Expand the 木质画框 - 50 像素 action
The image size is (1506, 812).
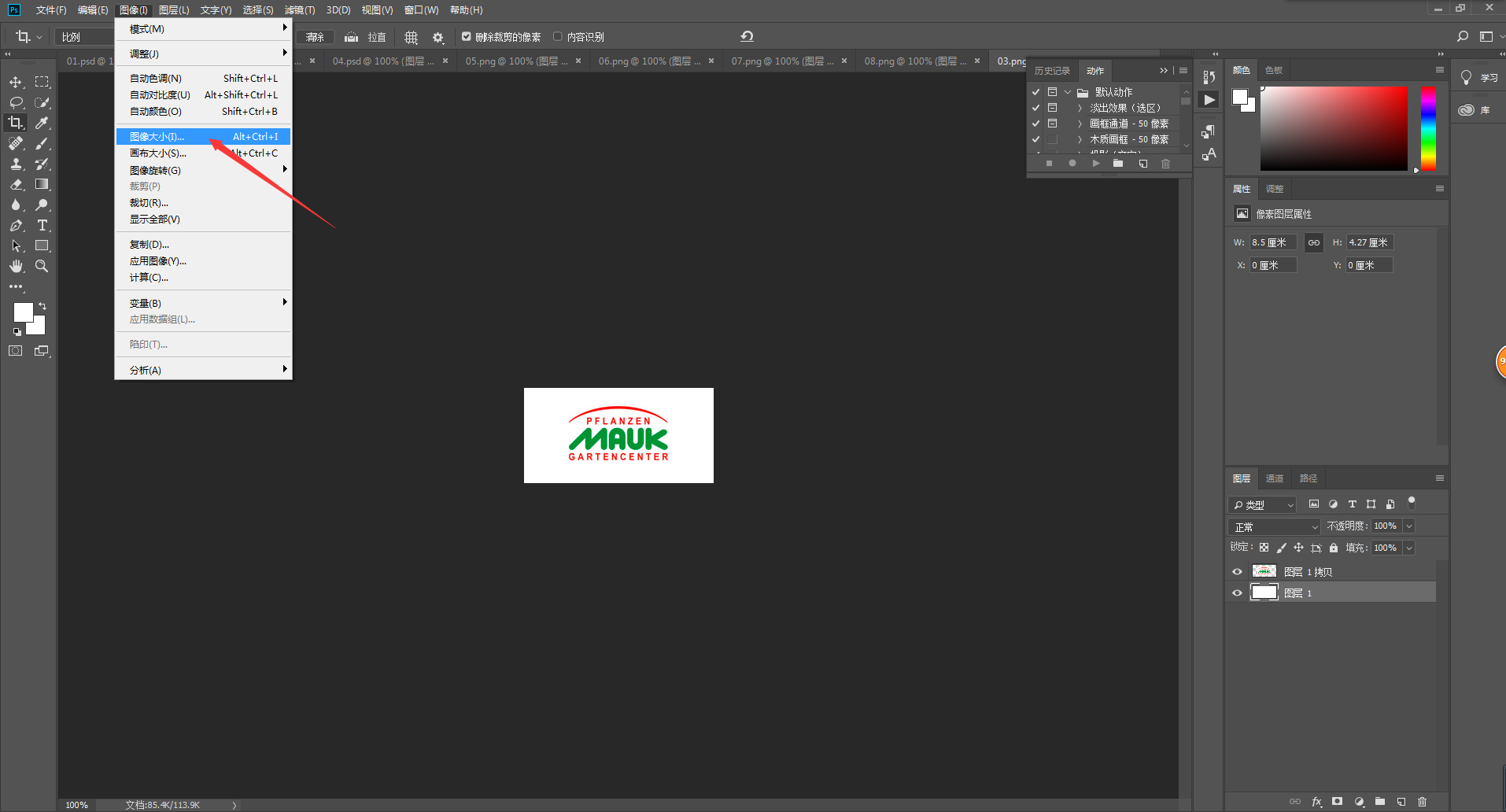tap(1080, 139)
